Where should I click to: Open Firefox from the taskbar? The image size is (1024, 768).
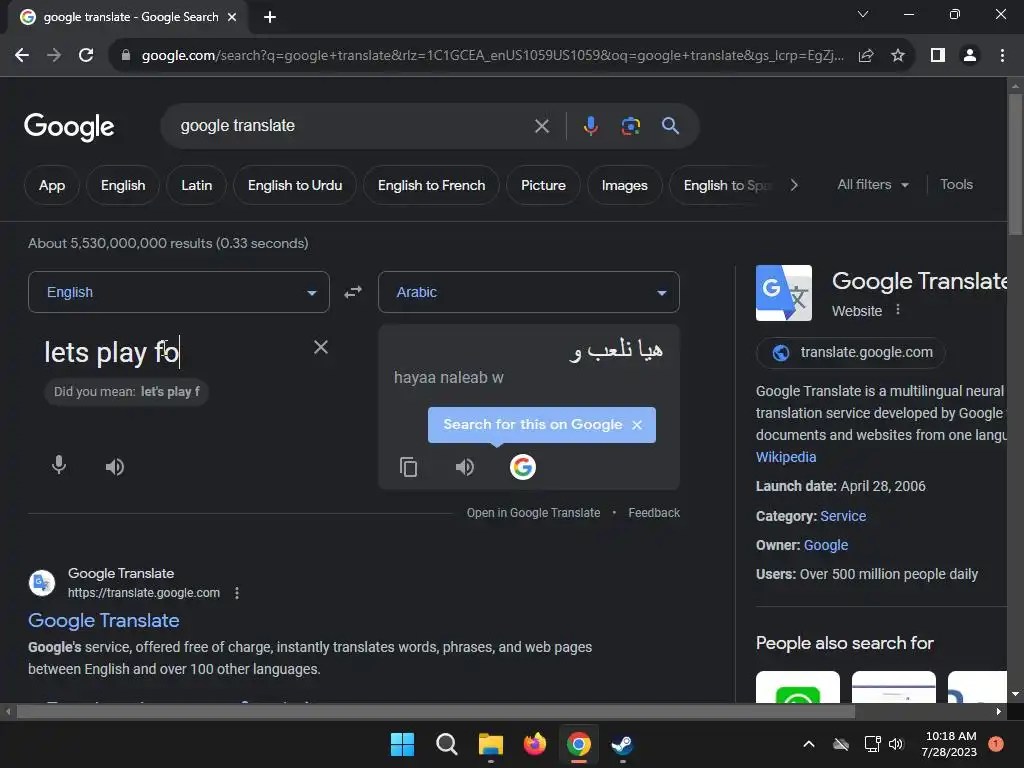click(534, 744)
